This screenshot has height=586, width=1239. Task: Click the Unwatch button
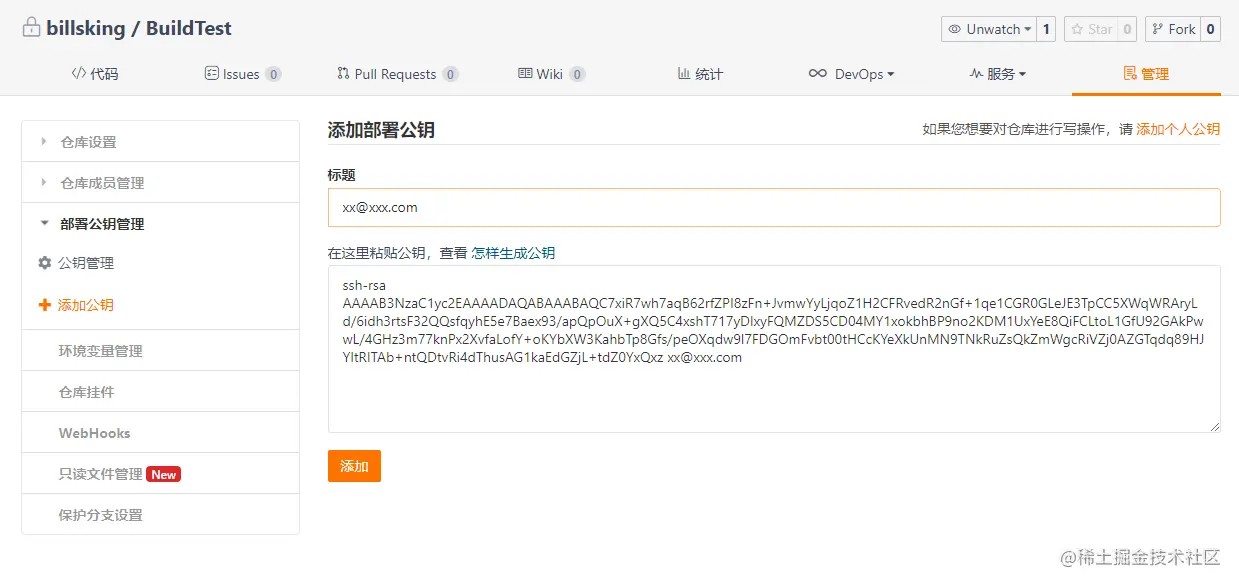click(988, 29)
